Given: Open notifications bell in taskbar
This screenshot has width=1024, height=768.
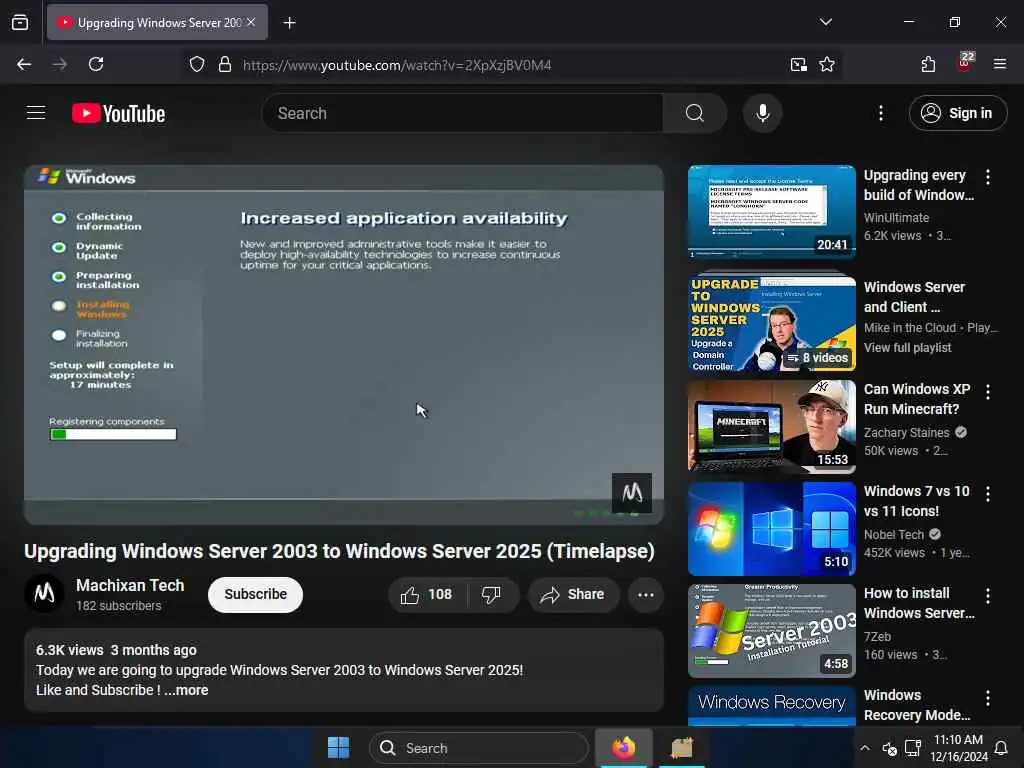Looking at the screenshot, I should (x=1000, y=748).
